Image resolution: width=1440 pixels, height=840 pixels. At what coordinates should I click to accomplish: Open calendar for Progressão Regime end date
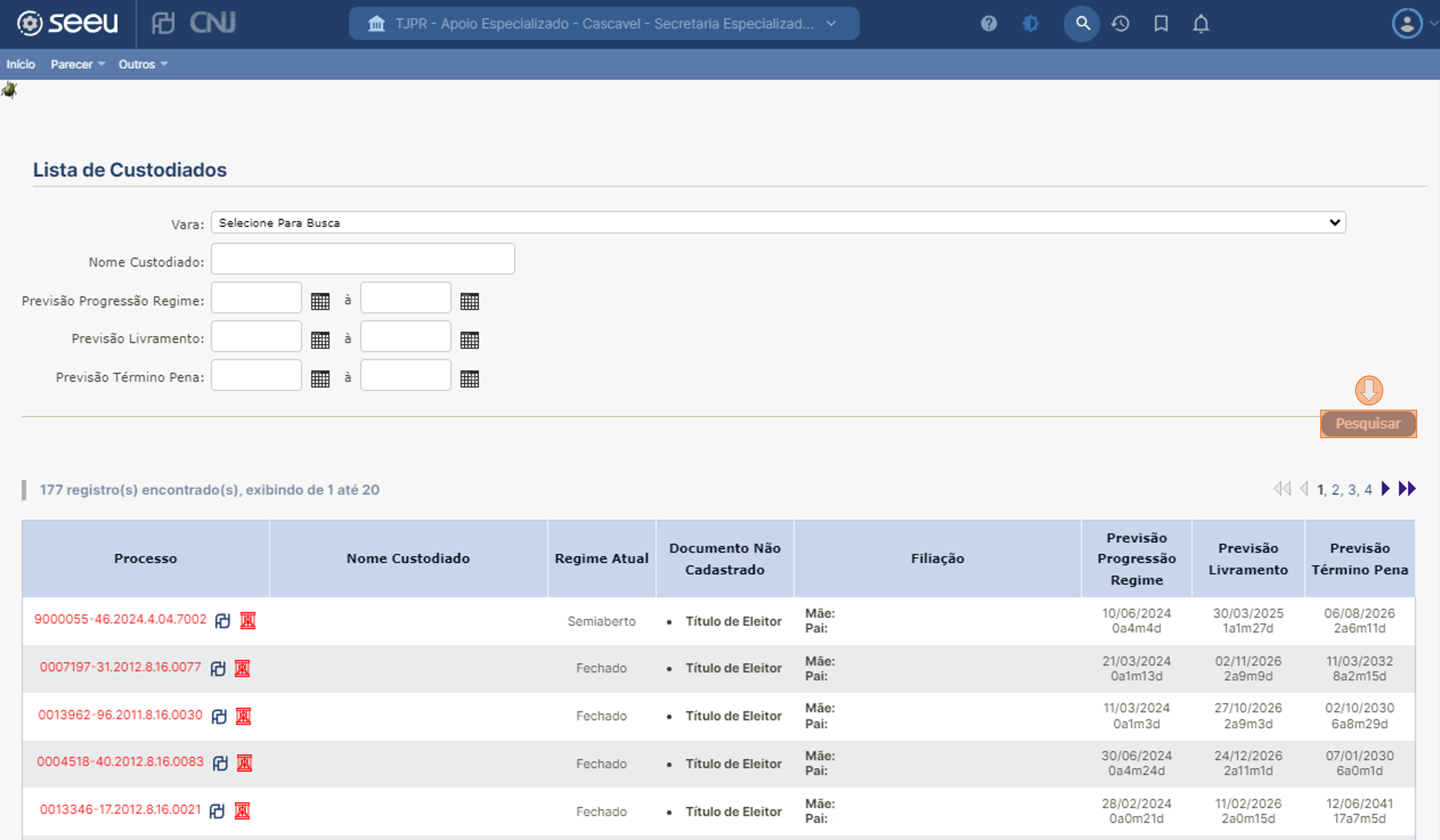(470, 301)
